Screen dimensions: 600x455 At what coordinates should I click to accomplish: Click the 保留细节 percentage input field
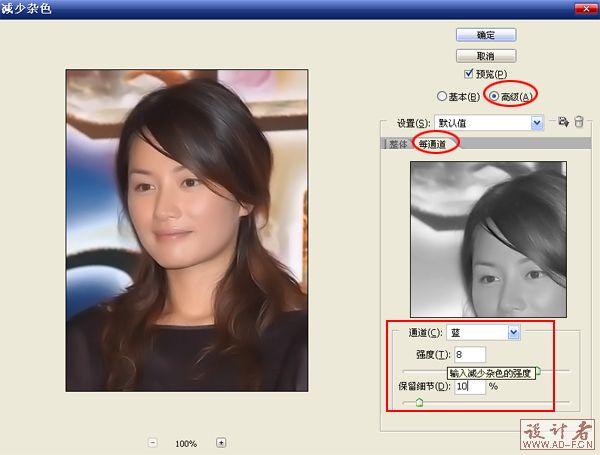[x=469, y=386]
